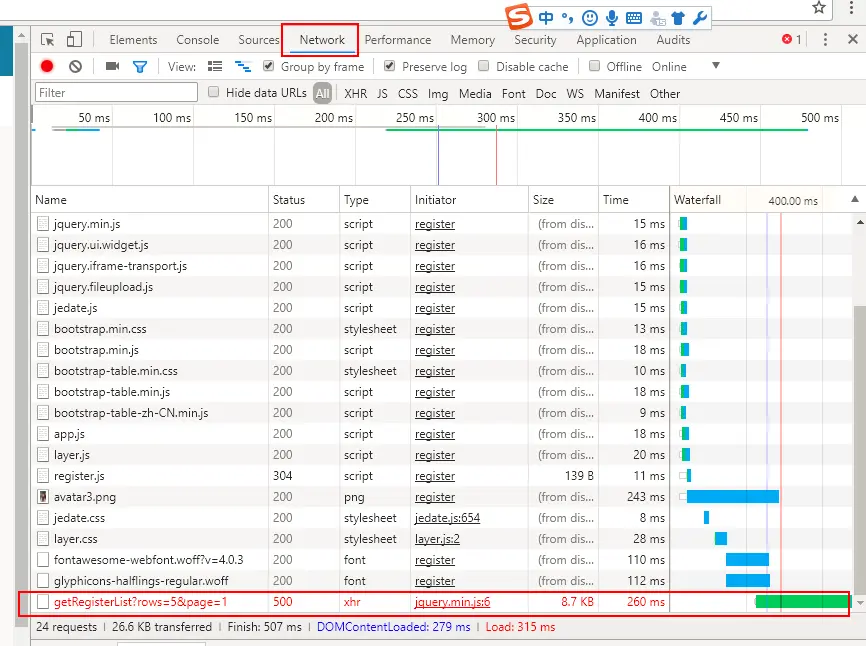Select the All filter button
Viewport: 866px width, 646px height.
tap(323, 93)
